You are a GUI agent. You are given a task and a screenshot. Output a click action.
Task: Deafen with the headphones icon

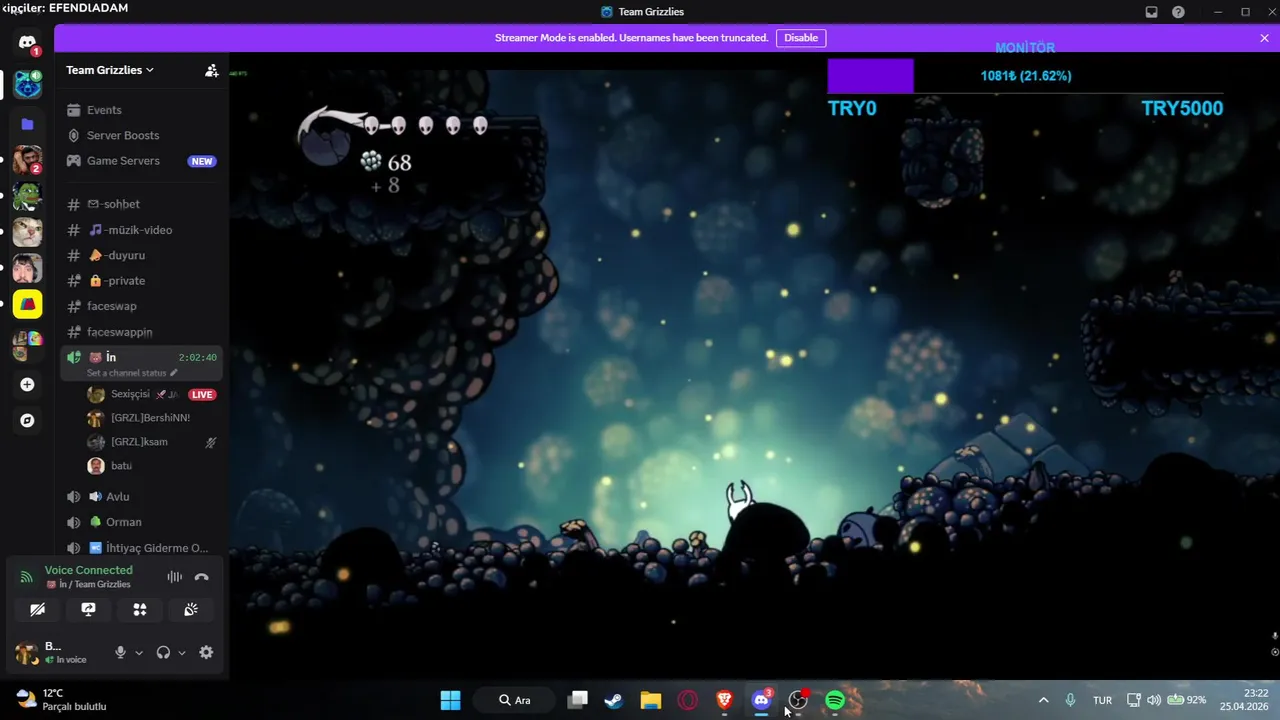click(163, 653)
